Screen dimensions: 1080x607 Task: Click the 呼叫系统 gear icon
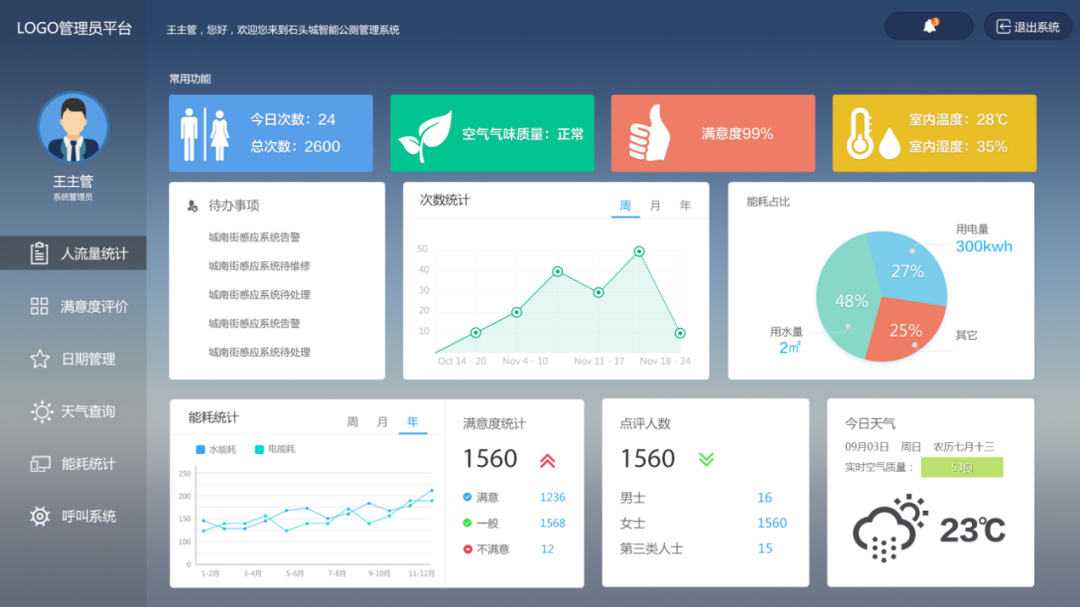[40, 516]
